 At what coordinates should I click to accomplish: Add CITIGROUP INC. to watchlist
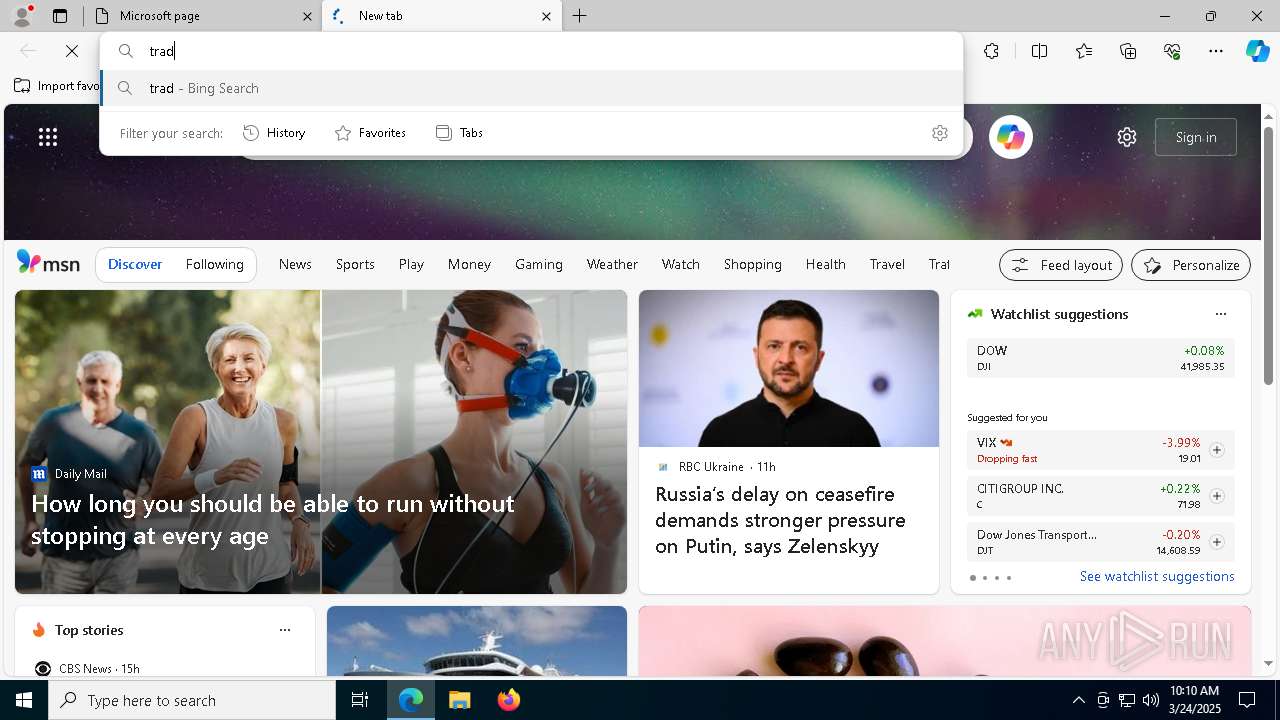[1216, 496]
